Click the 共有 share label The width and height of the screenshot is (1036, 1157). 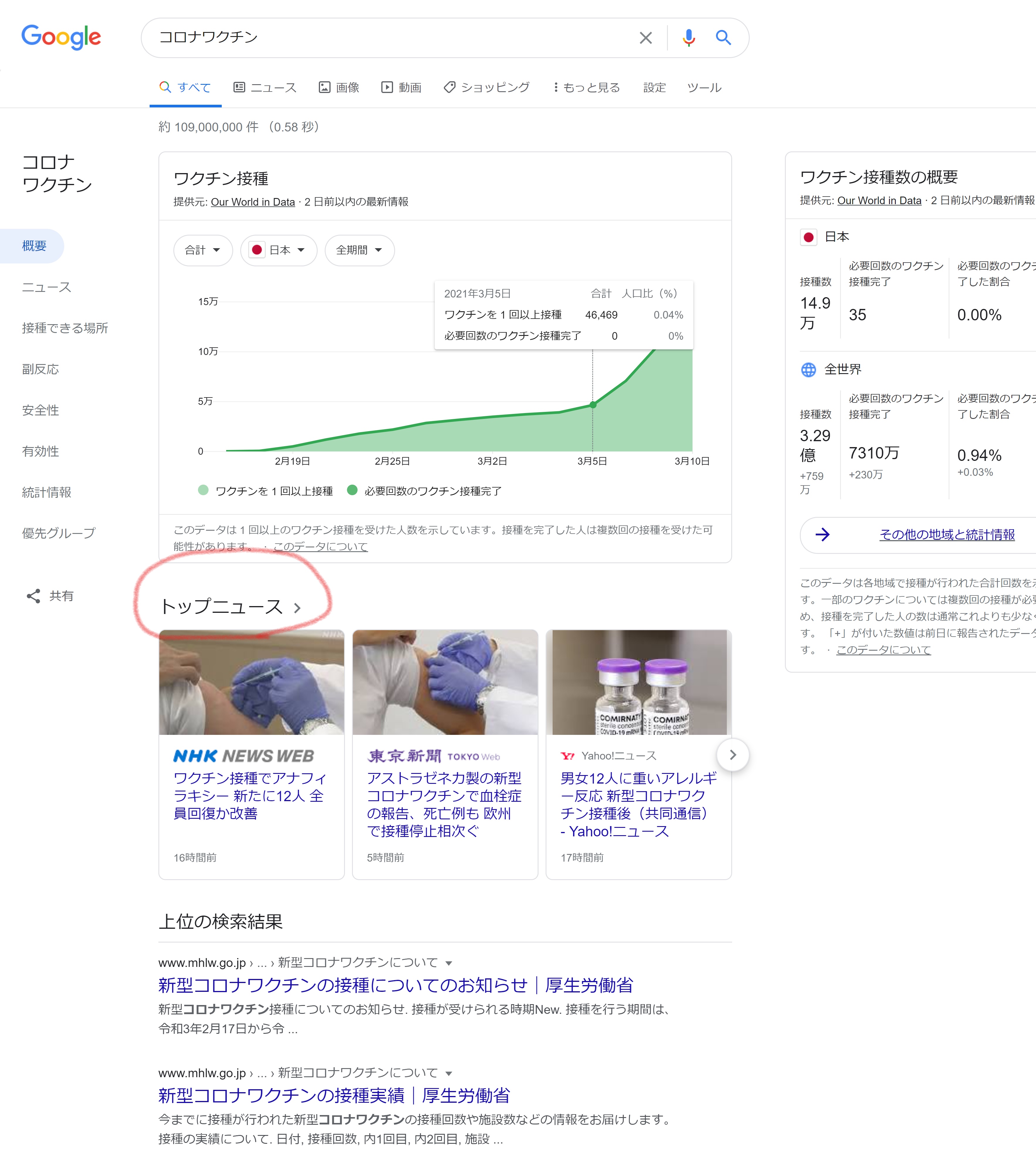62,596
